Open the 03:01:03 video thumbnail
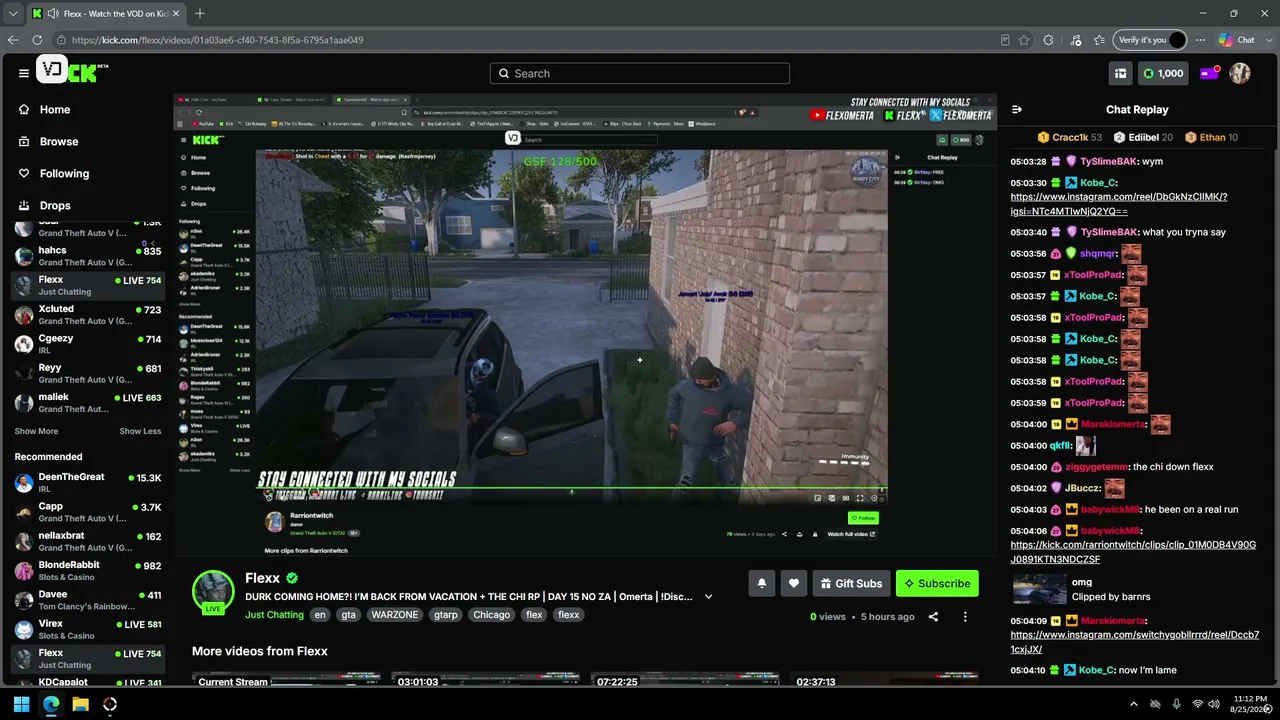This screenshot has height=720, width=1280. tap(485, 679)
